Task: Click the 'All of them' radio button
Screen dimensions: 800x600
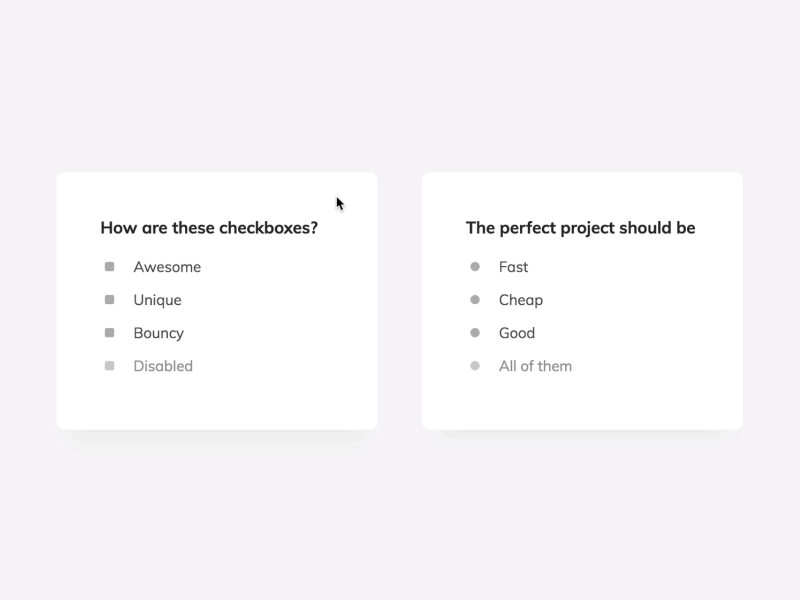Action: coord(476,365)
